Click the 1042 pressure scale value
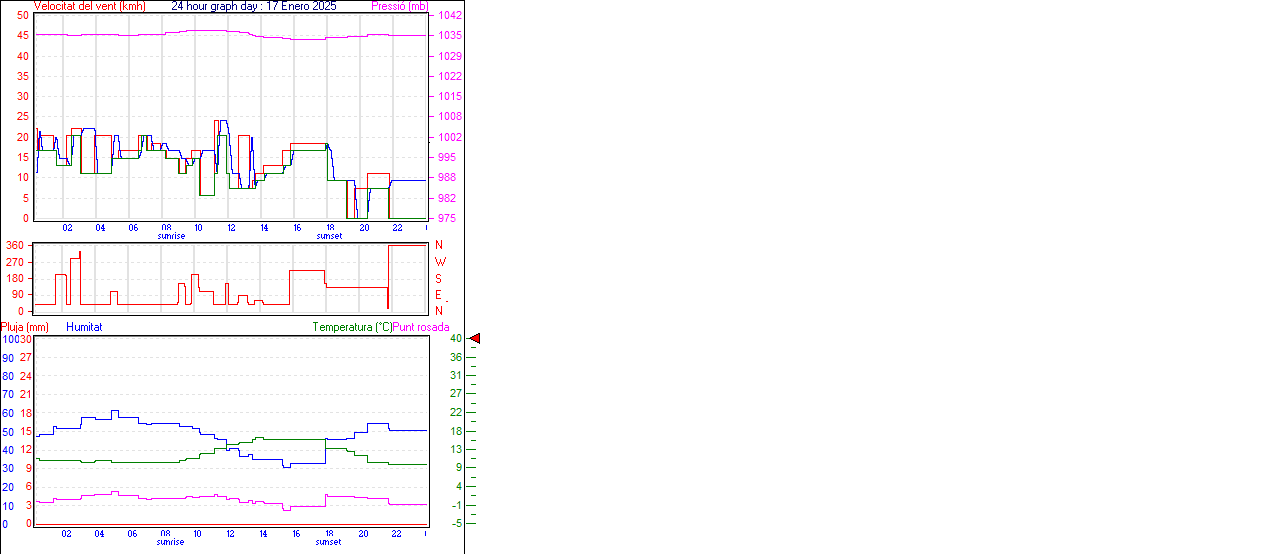 [448, 16]
